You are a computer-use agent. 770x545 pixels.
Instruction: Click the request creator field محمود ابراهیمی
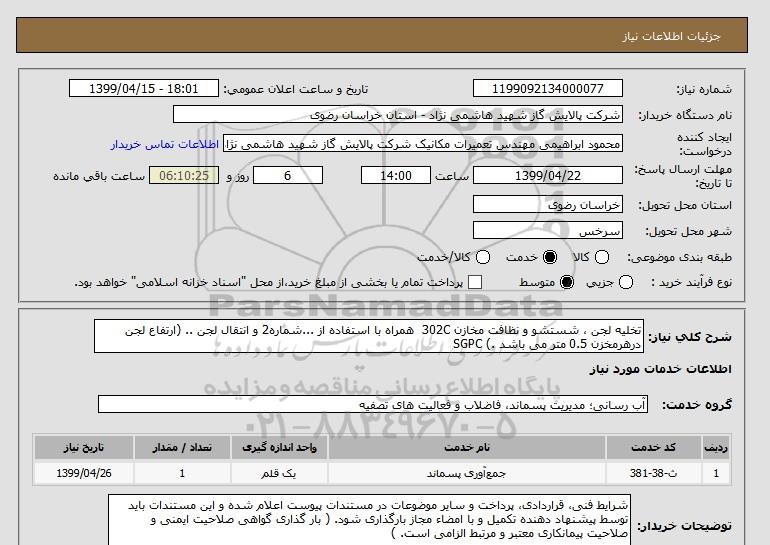(423, 143)
